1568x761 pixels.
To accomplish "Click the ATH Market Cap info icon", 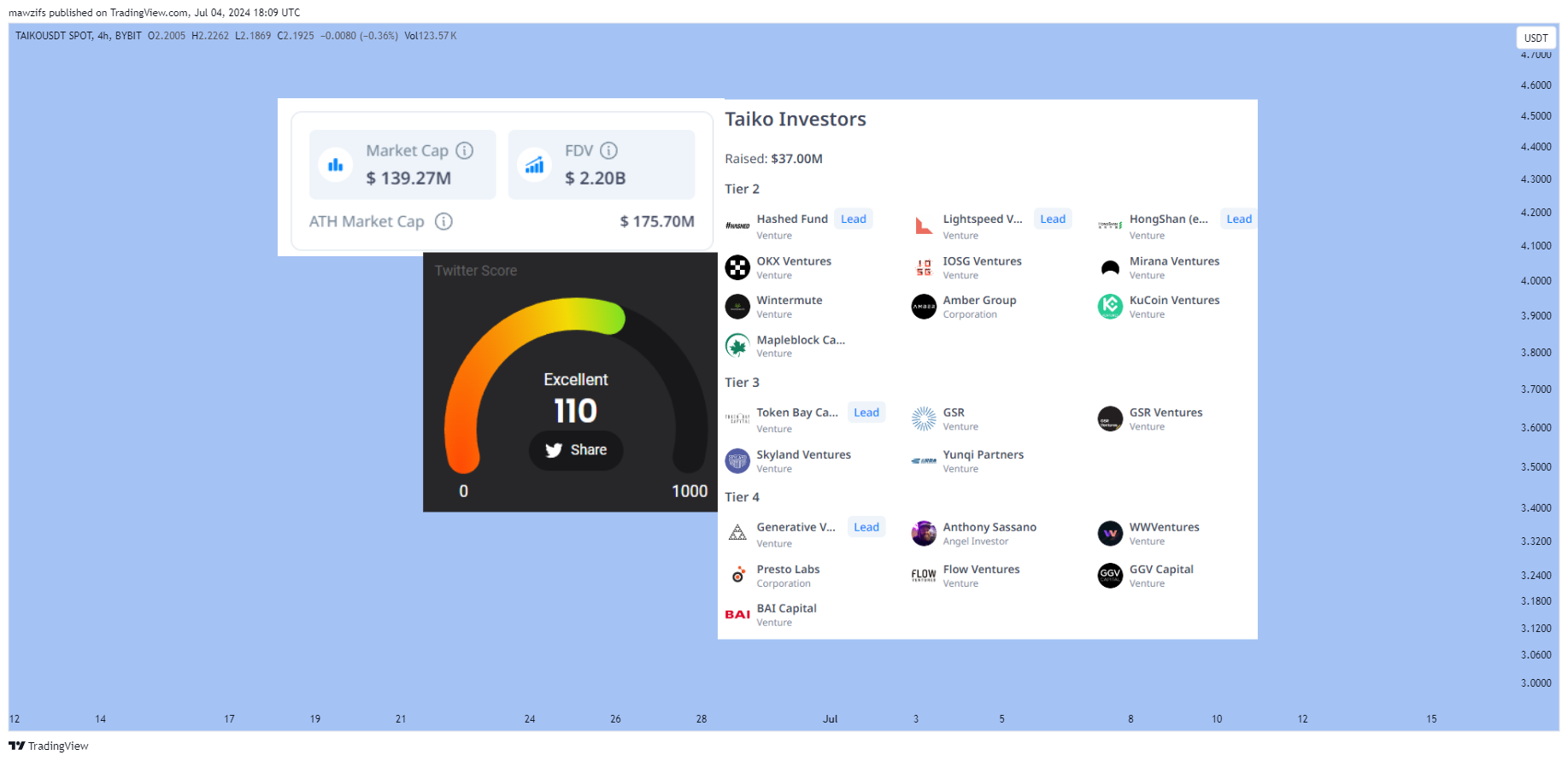I will (443, 221).
